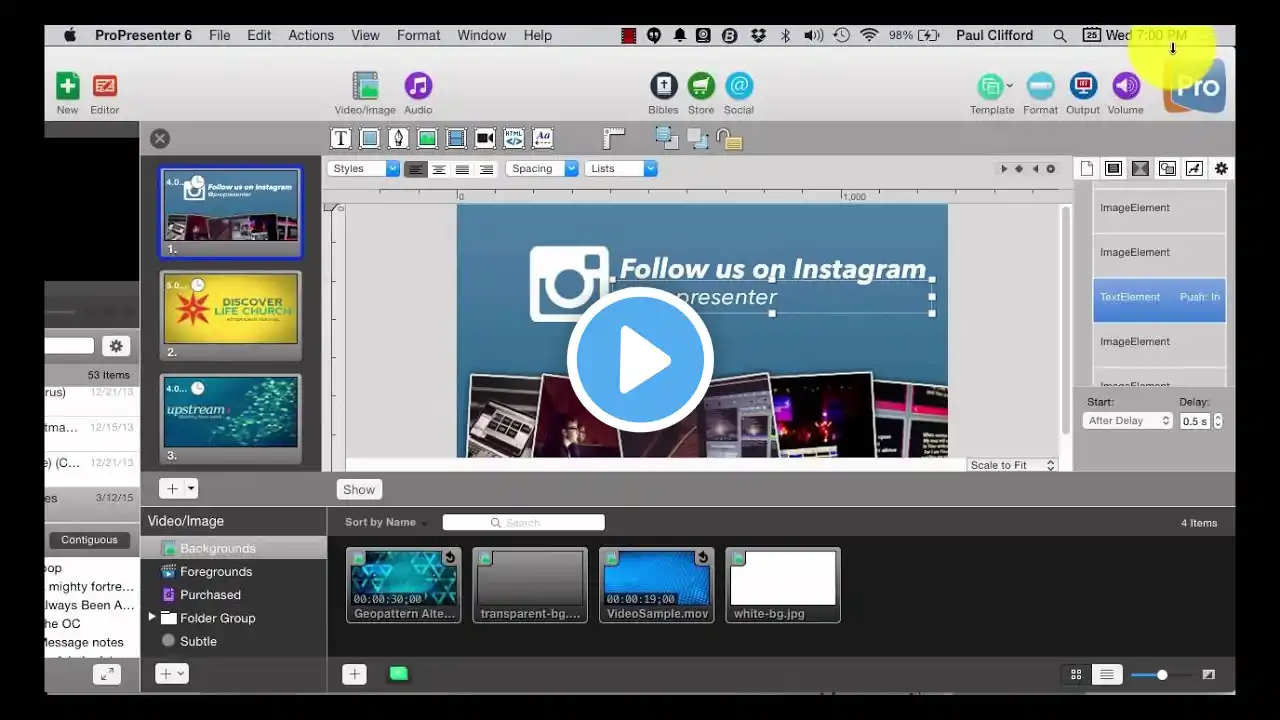Screen dimensions: 1280x720
Task: Open the Scale to Fit zoom dropdown
Action: tap(1012, 465)
